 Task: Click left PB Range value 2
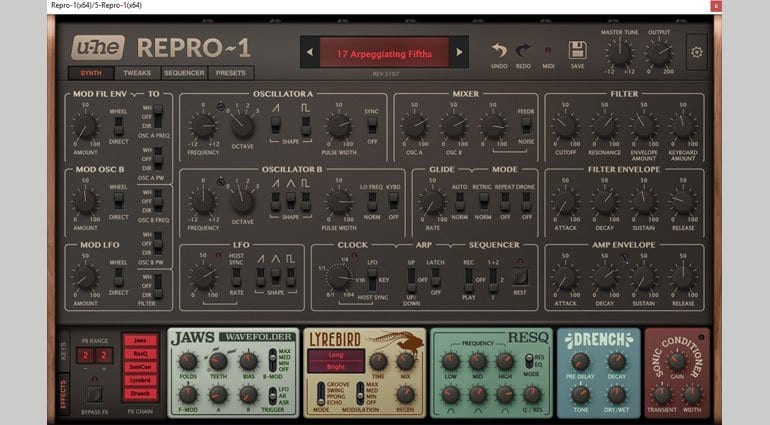tap(85, 355)
